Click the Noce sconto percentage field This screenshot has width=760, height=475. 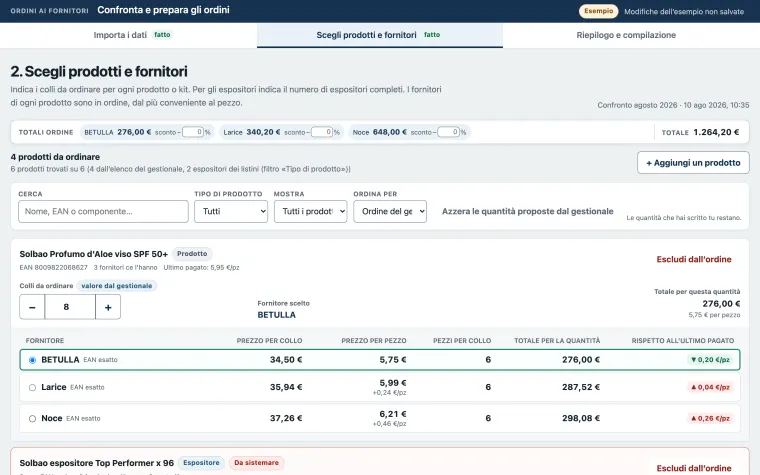pyautogui.click(x=448, y=132)
